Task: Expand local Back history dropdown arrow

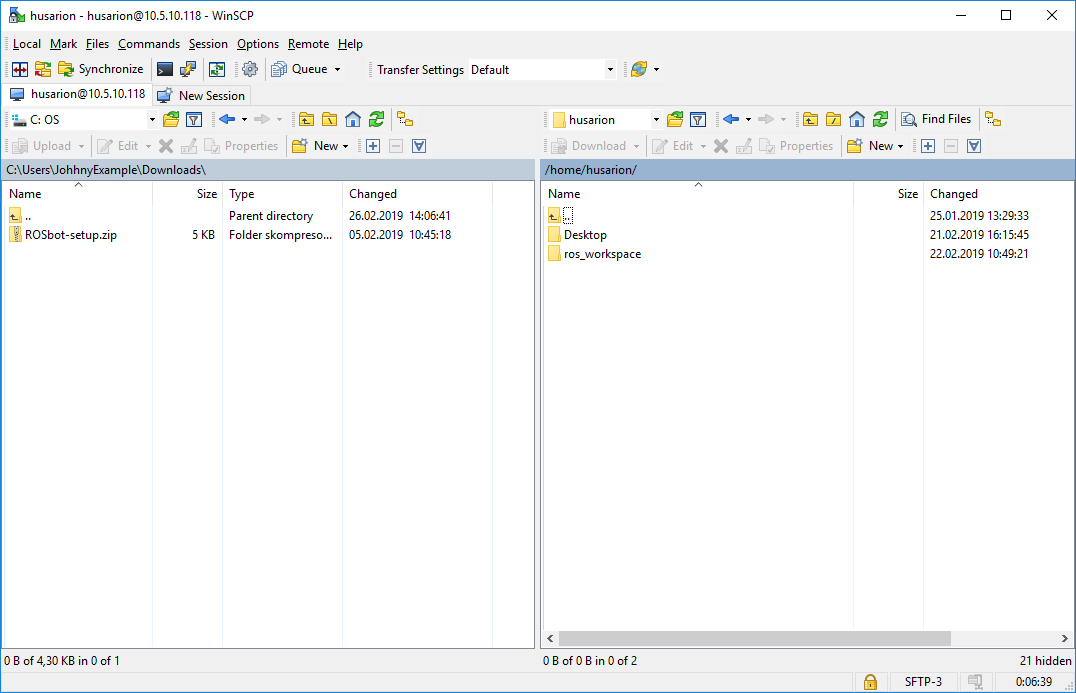Action: pyautogui.click(x=244, y=119)
